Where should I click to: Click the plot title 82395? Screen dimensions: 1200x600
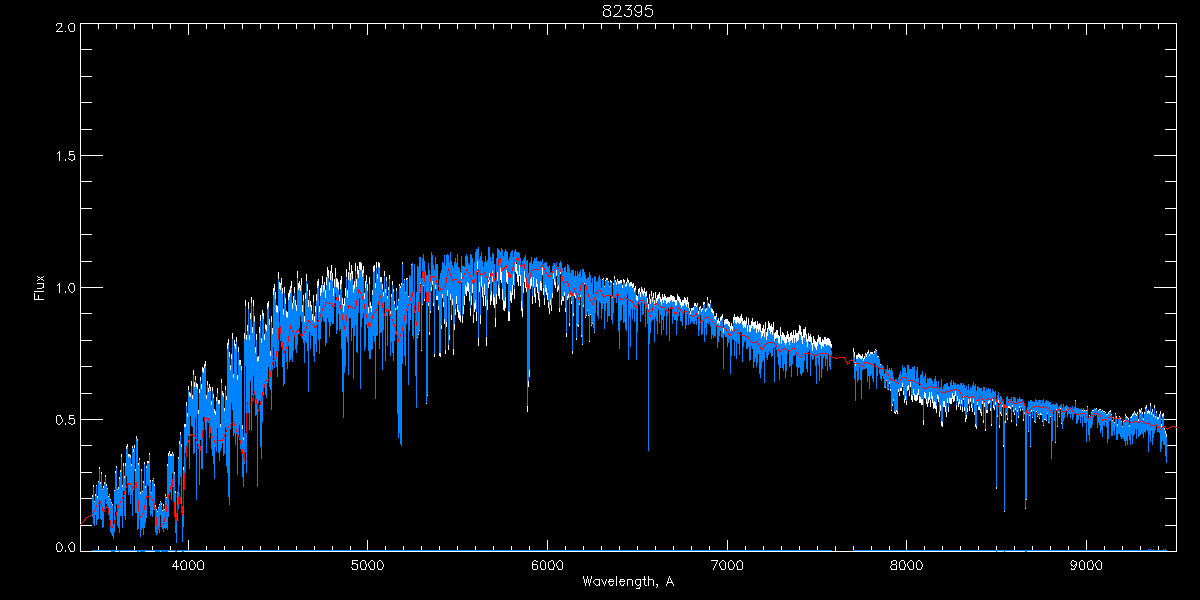point(627,11)
